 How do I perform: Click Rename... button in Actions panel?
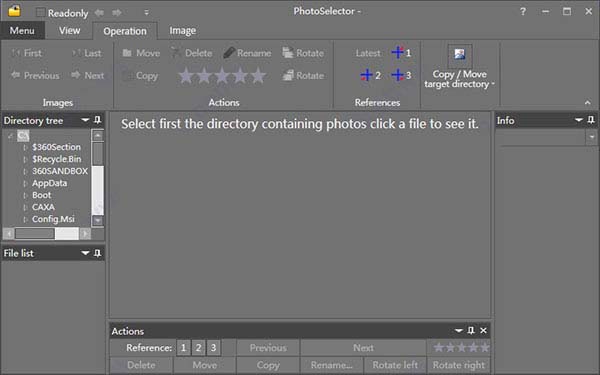tap(331, 365)
